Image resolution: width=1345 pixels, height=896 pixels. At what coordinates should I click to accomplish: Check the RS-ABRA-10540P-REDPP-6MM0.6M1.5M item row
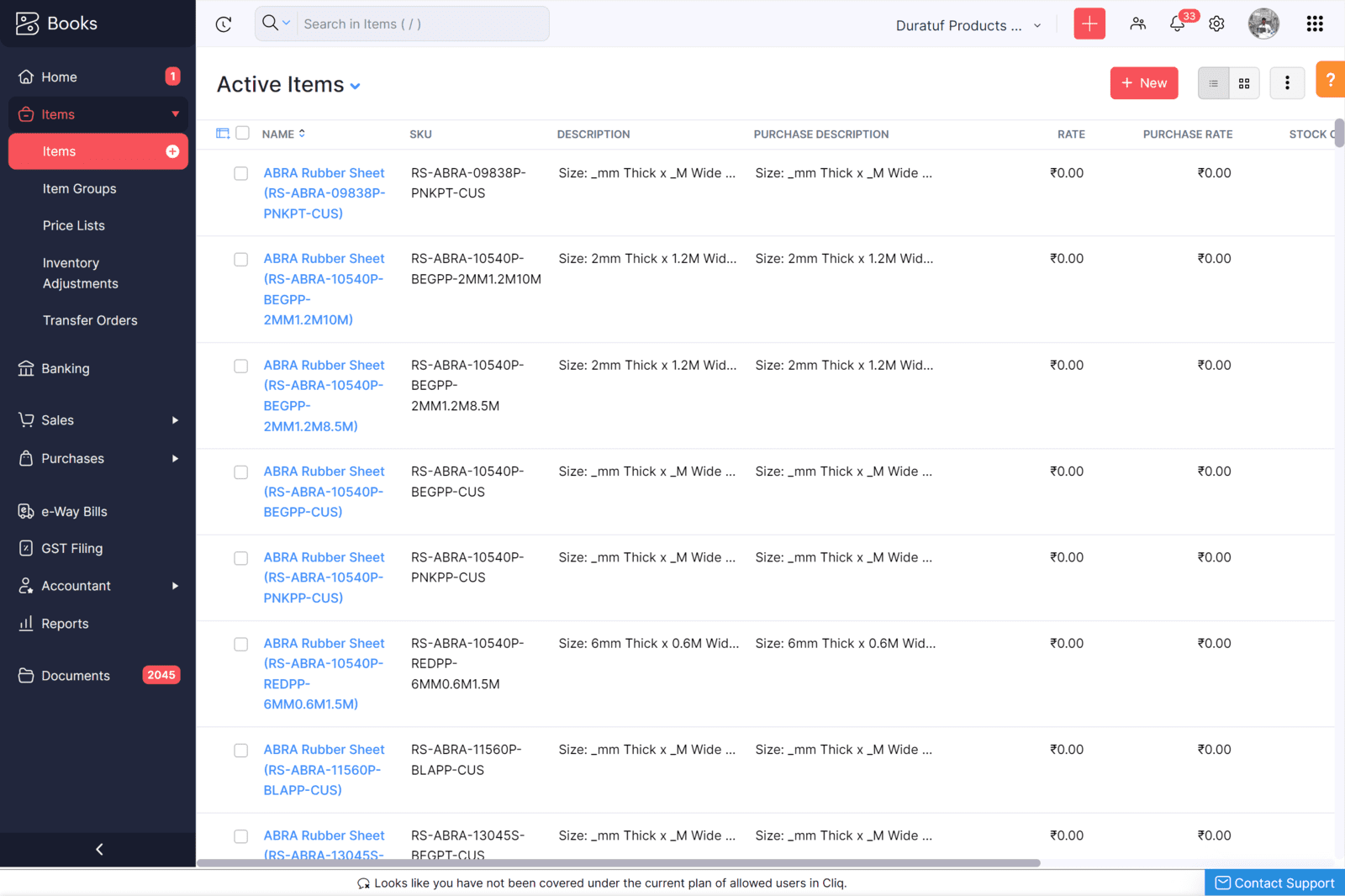pyautogui.click(x=241, y=645)
